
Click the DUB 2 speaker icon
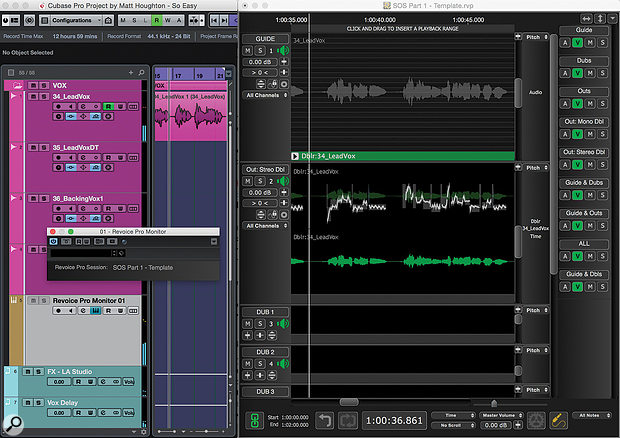pyautogui.click(x=283, y=364)
